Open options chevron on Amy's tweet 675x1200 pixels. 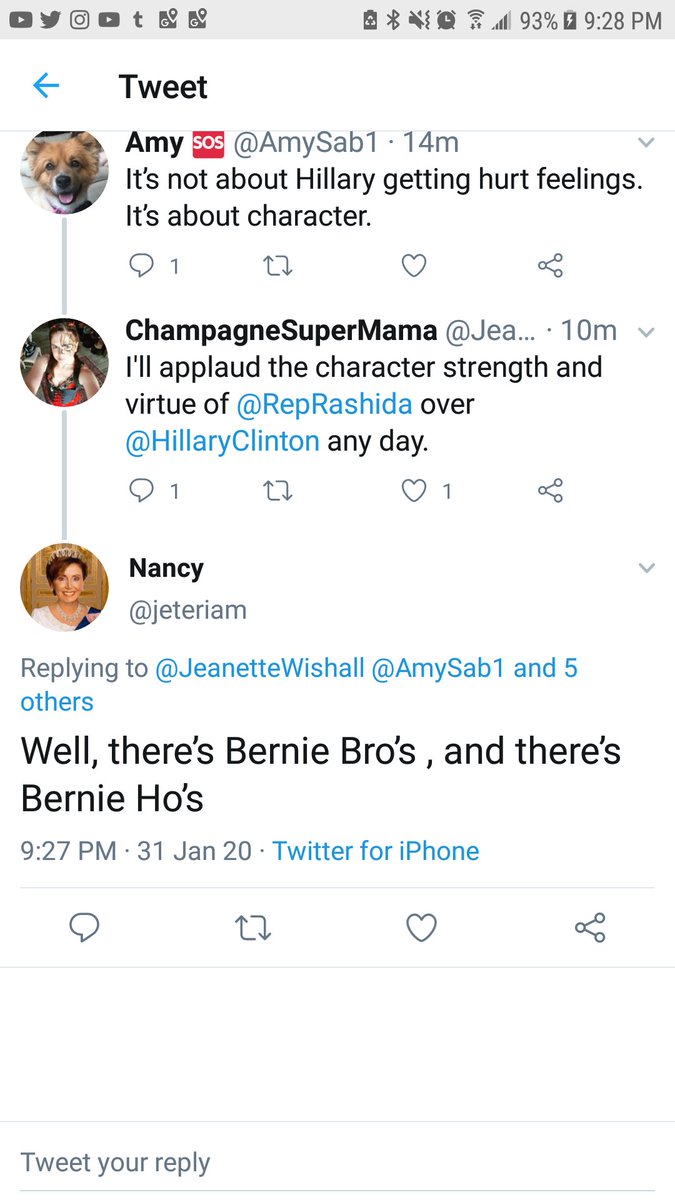pos(646,143)
